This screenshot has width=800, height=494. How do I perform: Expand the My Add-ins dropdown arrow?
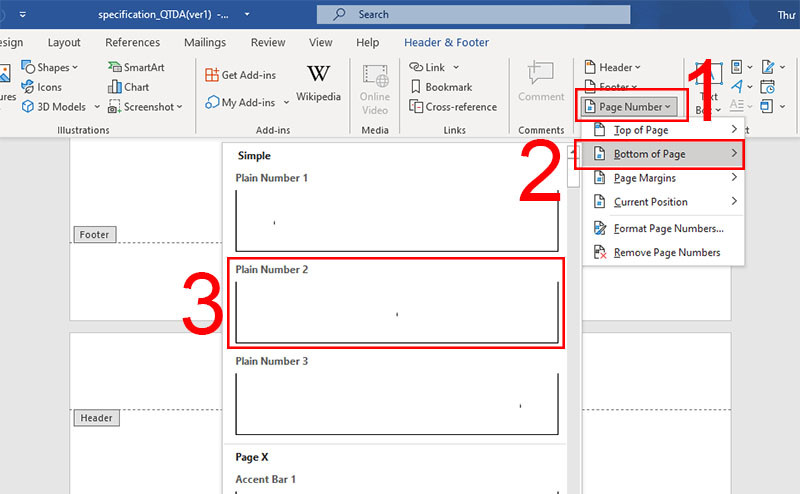tap(286, 103)
